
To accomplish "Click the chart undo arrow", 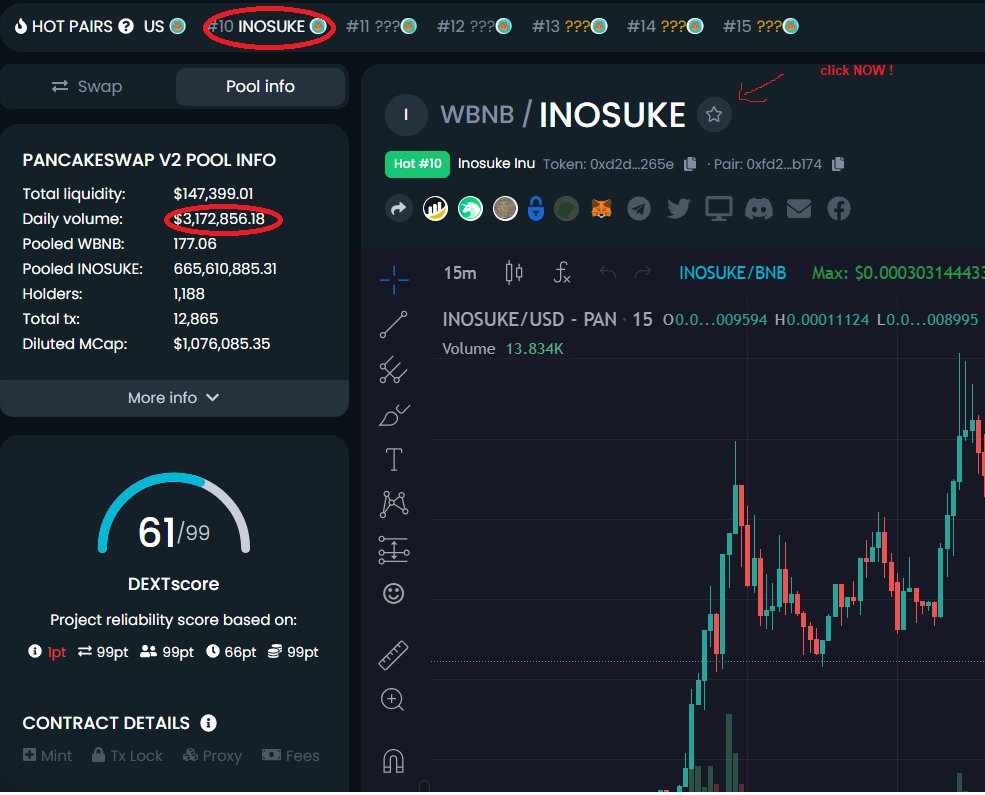I will coord(607,273).
